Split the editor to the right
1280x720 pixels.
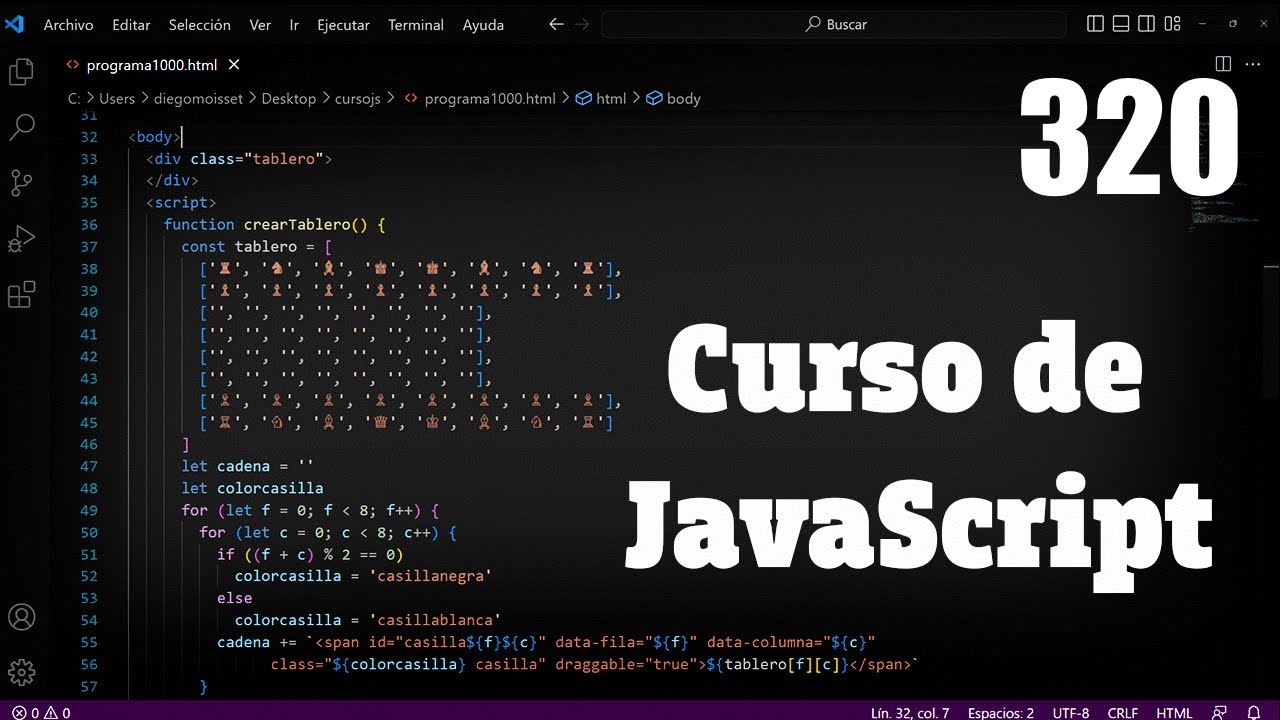click(x=1223, y=64)
